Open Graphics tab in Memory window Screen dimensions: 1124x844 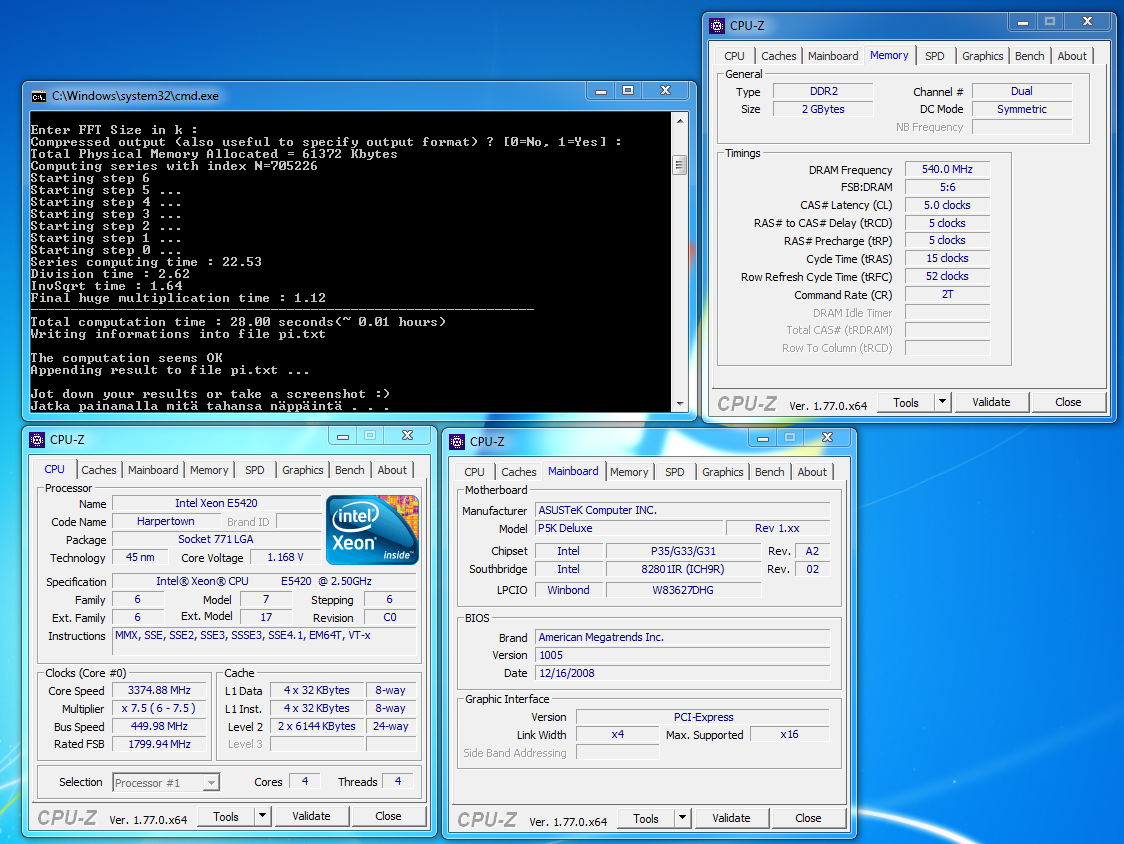point(982,56)
